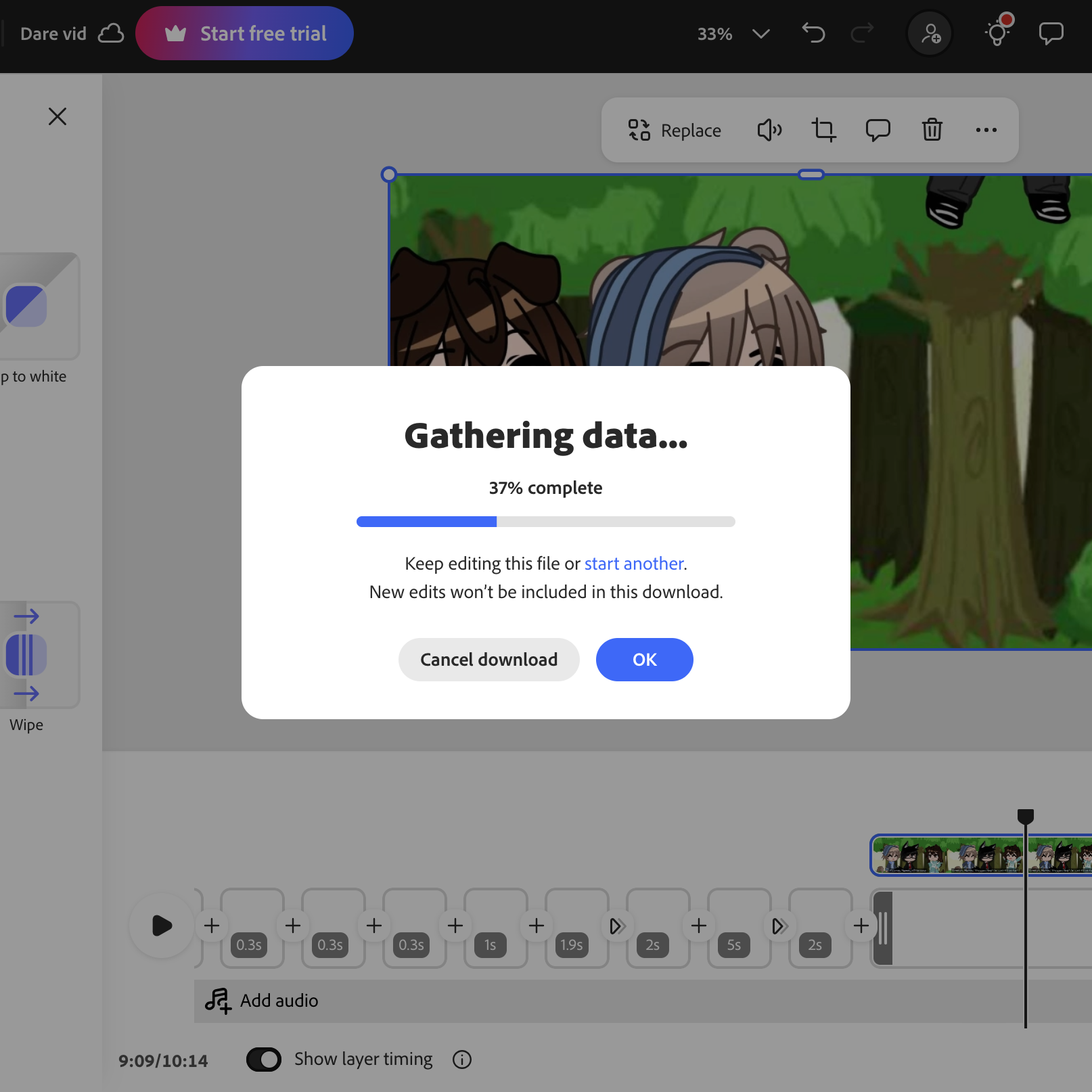
Task: Click the cloud sync icon by Dare vid
Action: coord(111,33)
